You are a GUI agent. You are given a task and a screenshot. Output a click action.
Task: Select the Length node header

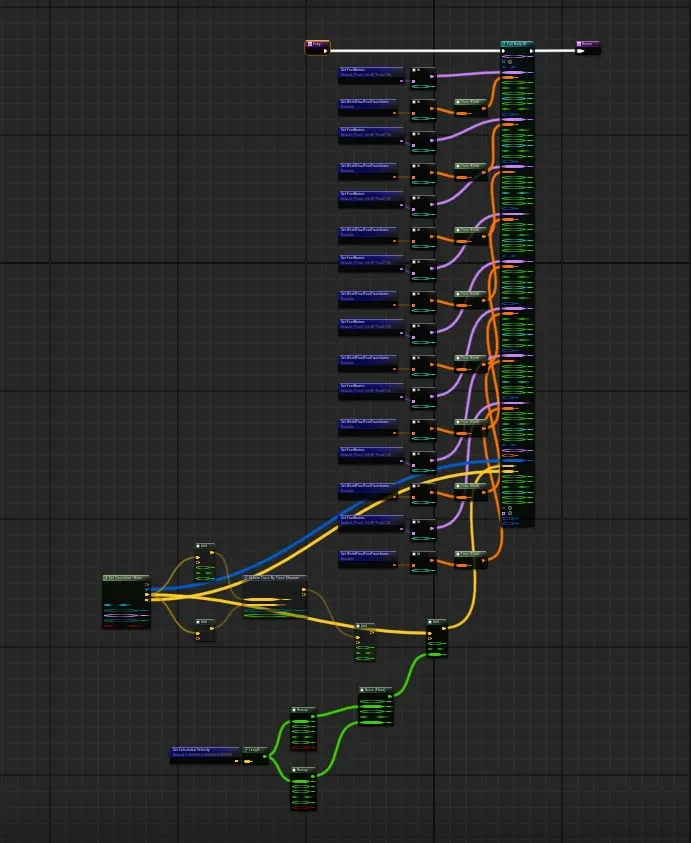coord(255,749)
